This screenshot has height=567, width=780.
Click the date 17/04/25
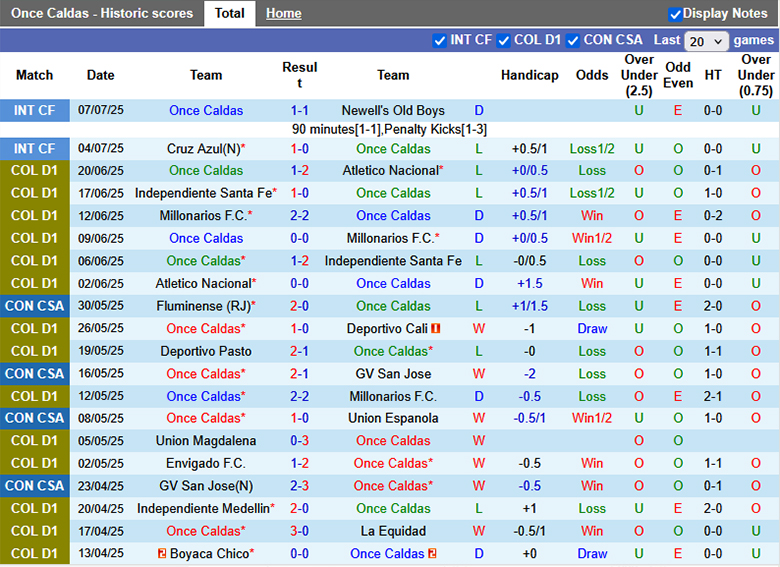click(x=100, y=531)
